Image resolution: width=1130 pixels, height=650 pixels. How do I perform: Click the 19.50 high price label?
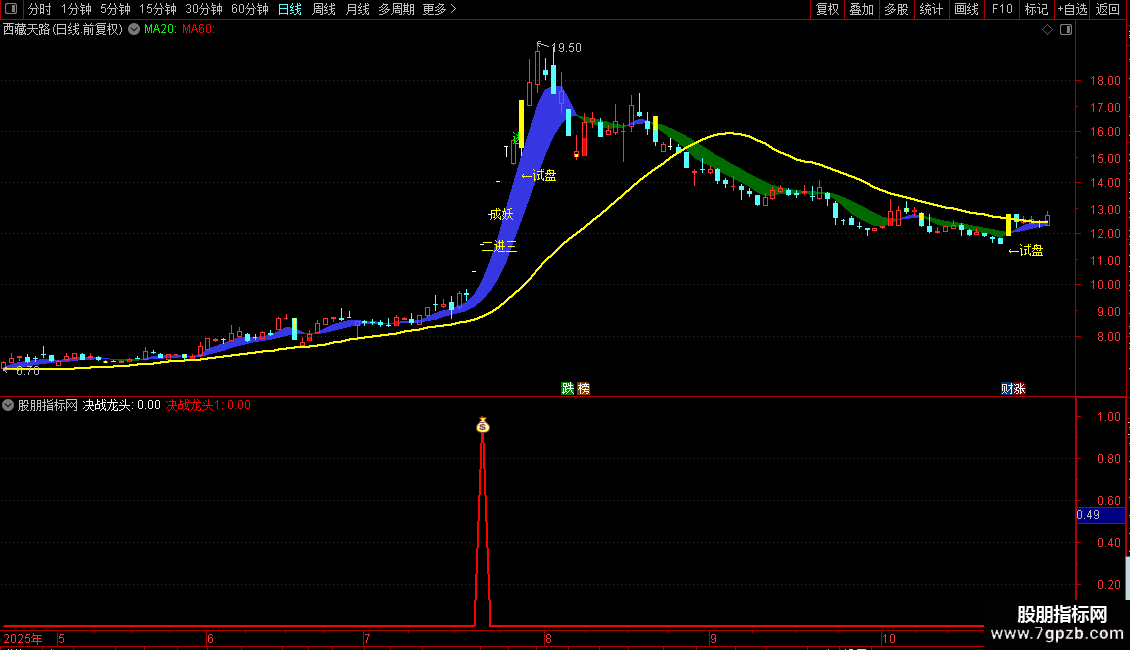click(x=566, y=48)
